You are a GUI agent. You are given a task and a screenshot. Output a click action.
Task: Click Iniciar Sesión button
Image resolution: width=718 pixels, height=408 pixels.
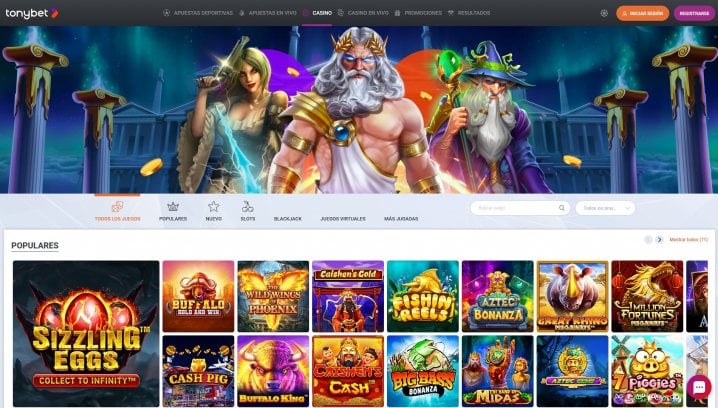click(x=642, y=13)
